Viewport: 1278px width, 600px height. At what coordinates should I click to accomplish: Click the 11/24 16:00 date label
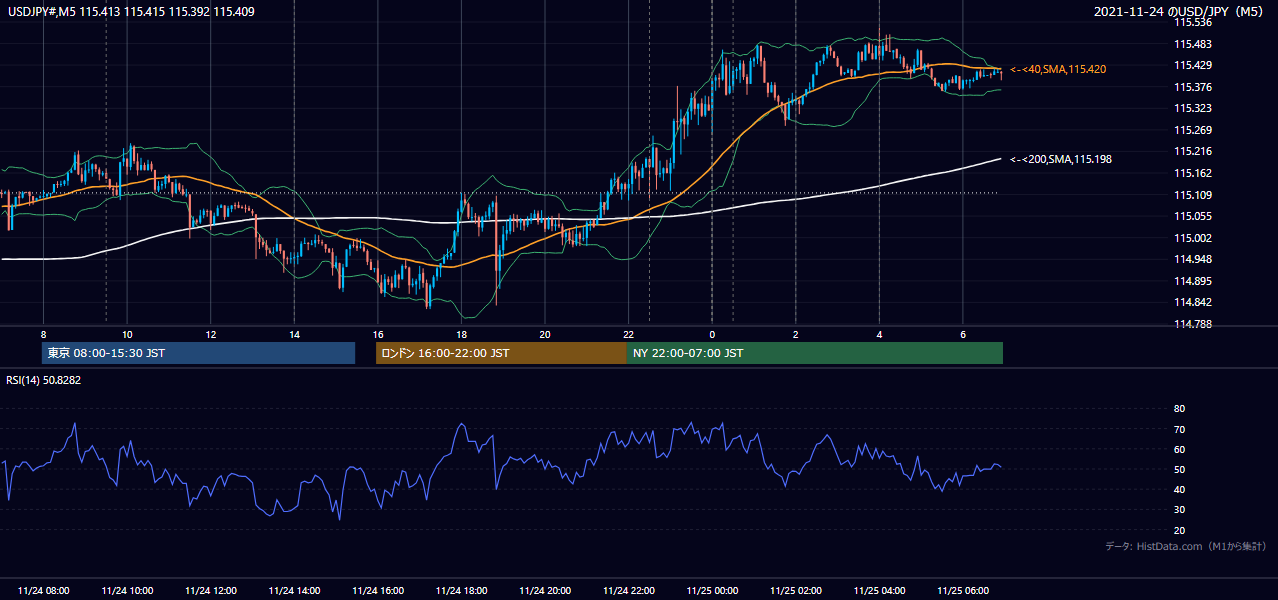(x=378, y=591)
